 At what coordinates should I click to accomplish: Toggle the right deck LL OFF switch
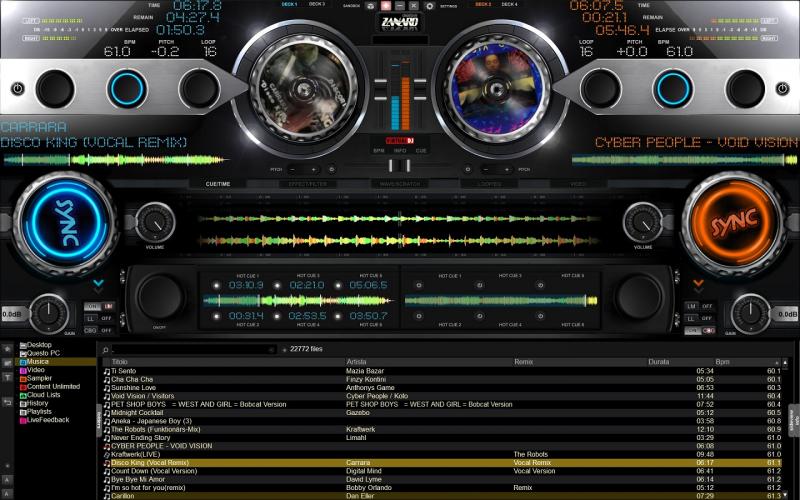pos(699,318)
